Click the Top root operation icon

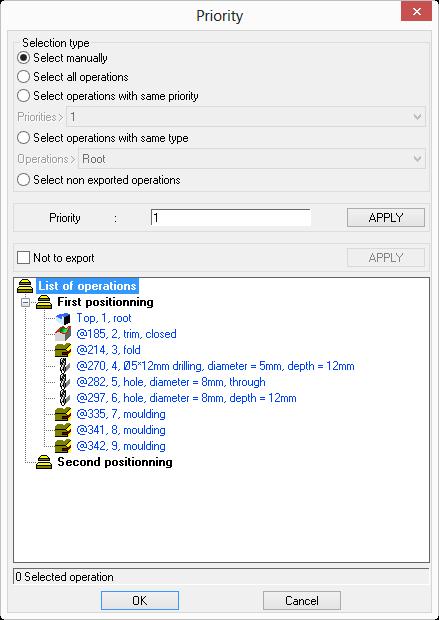click(x=63, y=318)
